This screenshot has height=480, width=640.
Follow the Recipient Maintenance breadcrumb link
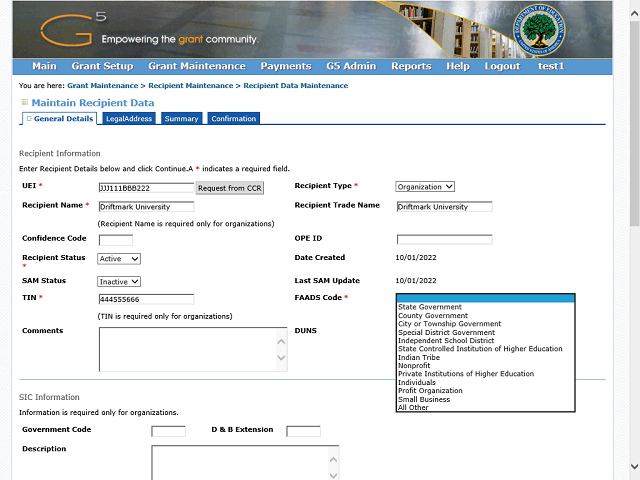pos(191,86)
